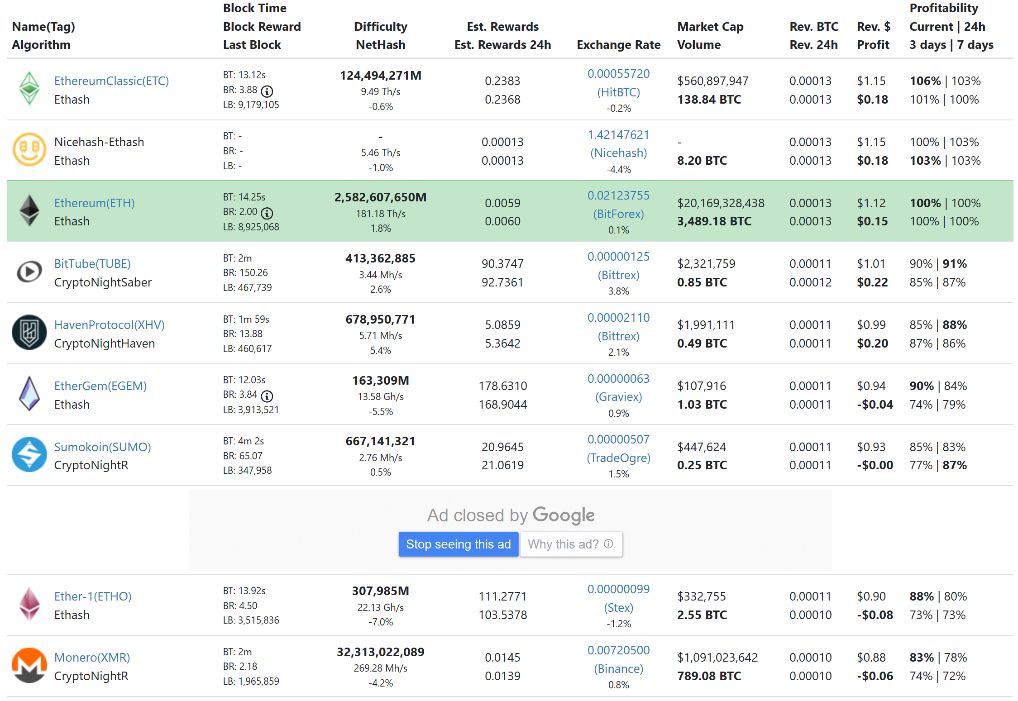Screen dimensions: 1018x701
Task: Open the BitTube(TUBE) coin link
Action: [x=92, y=264]
